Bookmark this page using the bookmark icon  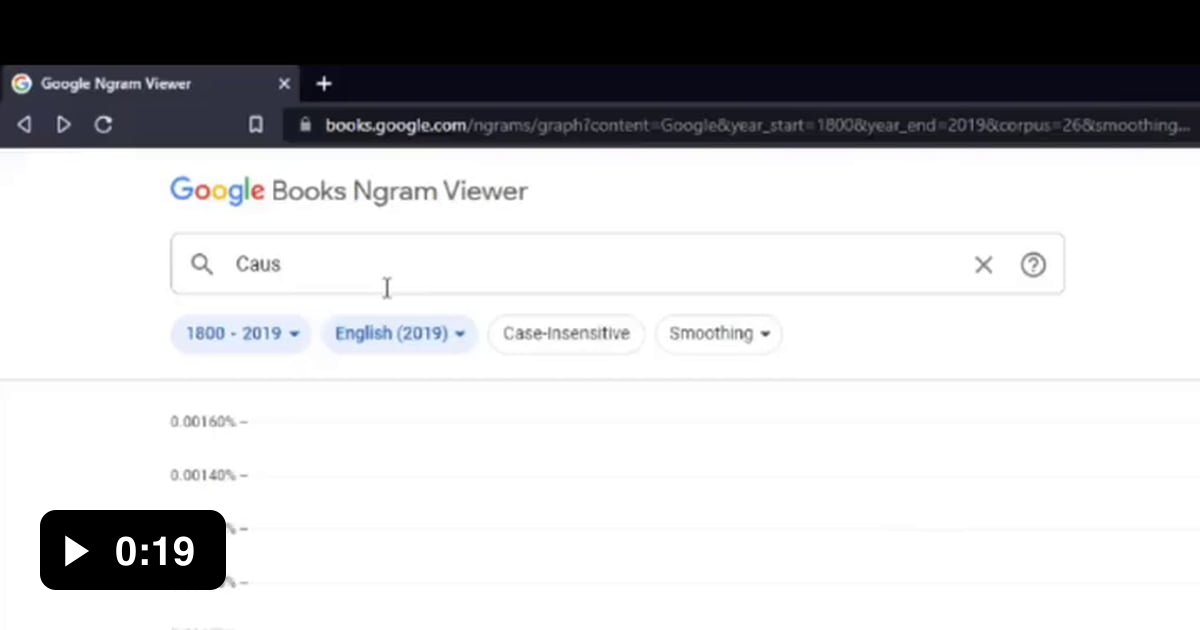(x=256, y=125)
